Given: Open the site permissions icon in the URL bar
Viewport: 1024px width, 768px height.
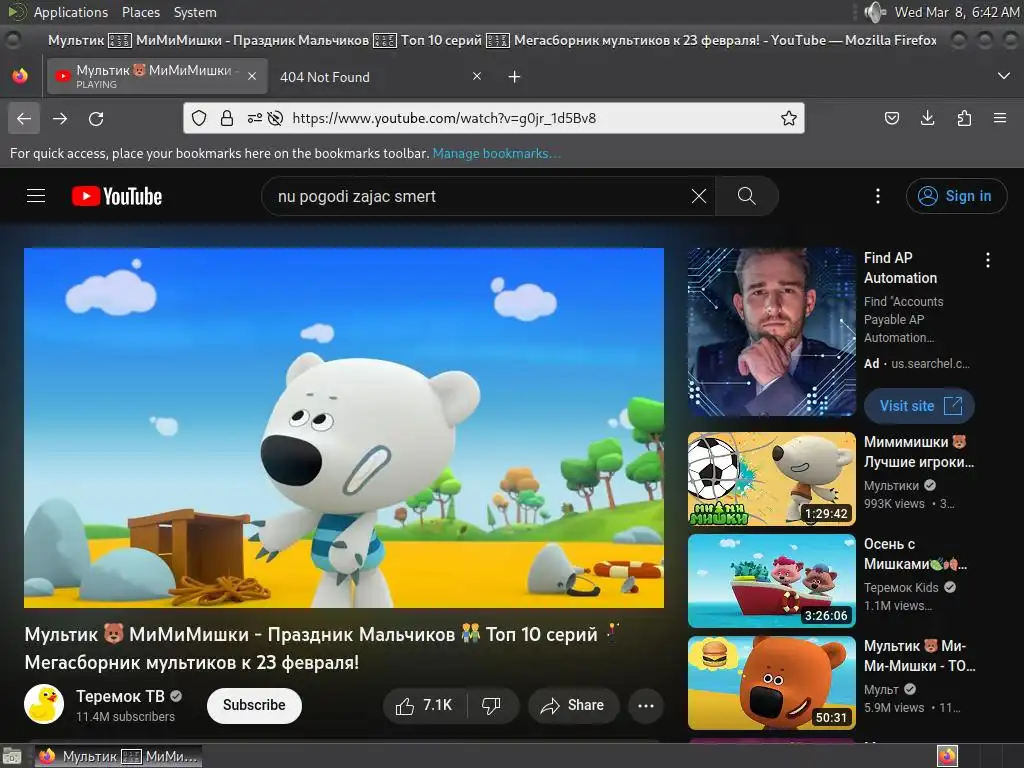Looking at the screenshot, I should 254,118.
